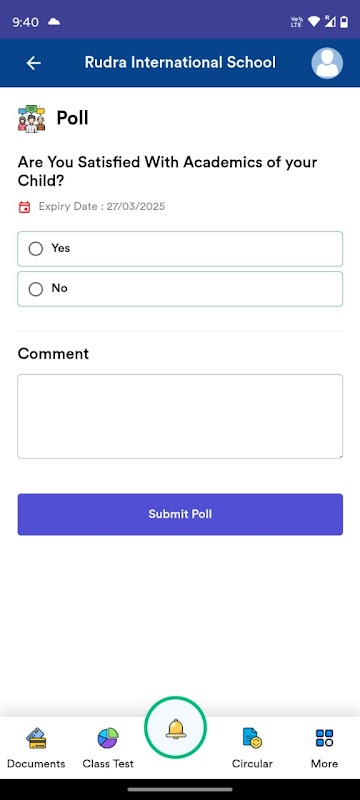Tap the Rudra International School title

(180, 63)
